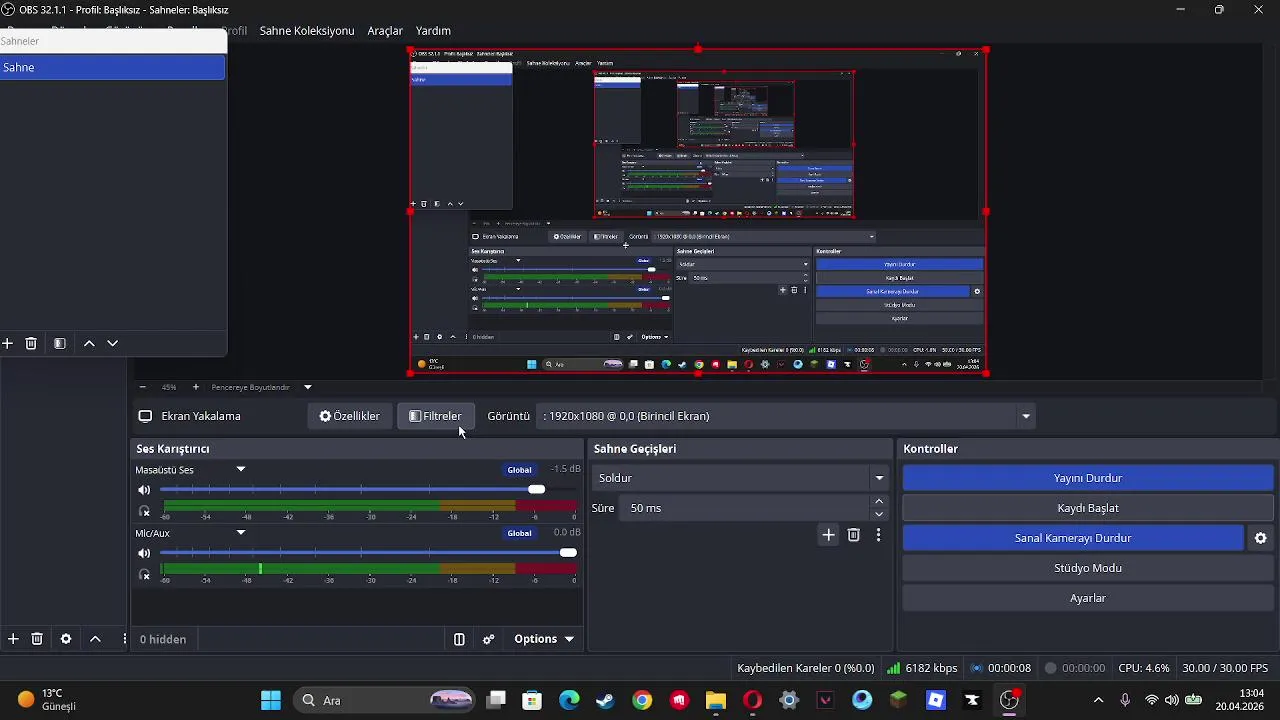The height and width of the screenshot is (720, 1280).
Task: Toggle mixer layout icon beside Options
Action: 459,639
